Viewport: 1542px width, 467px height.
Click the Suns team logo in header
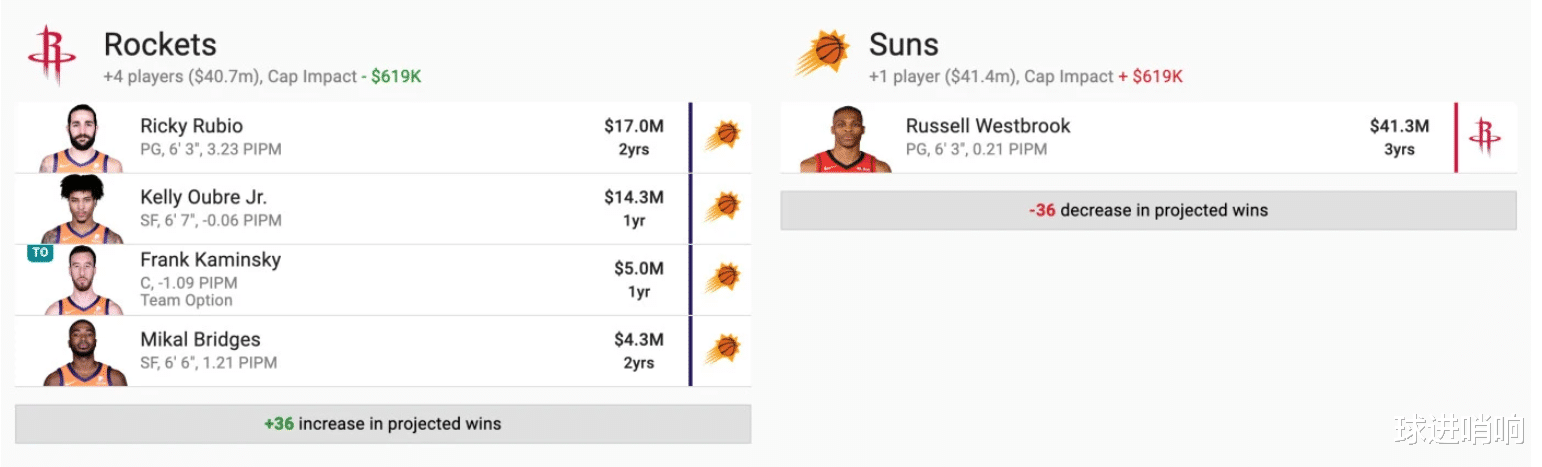click(822, 53)
